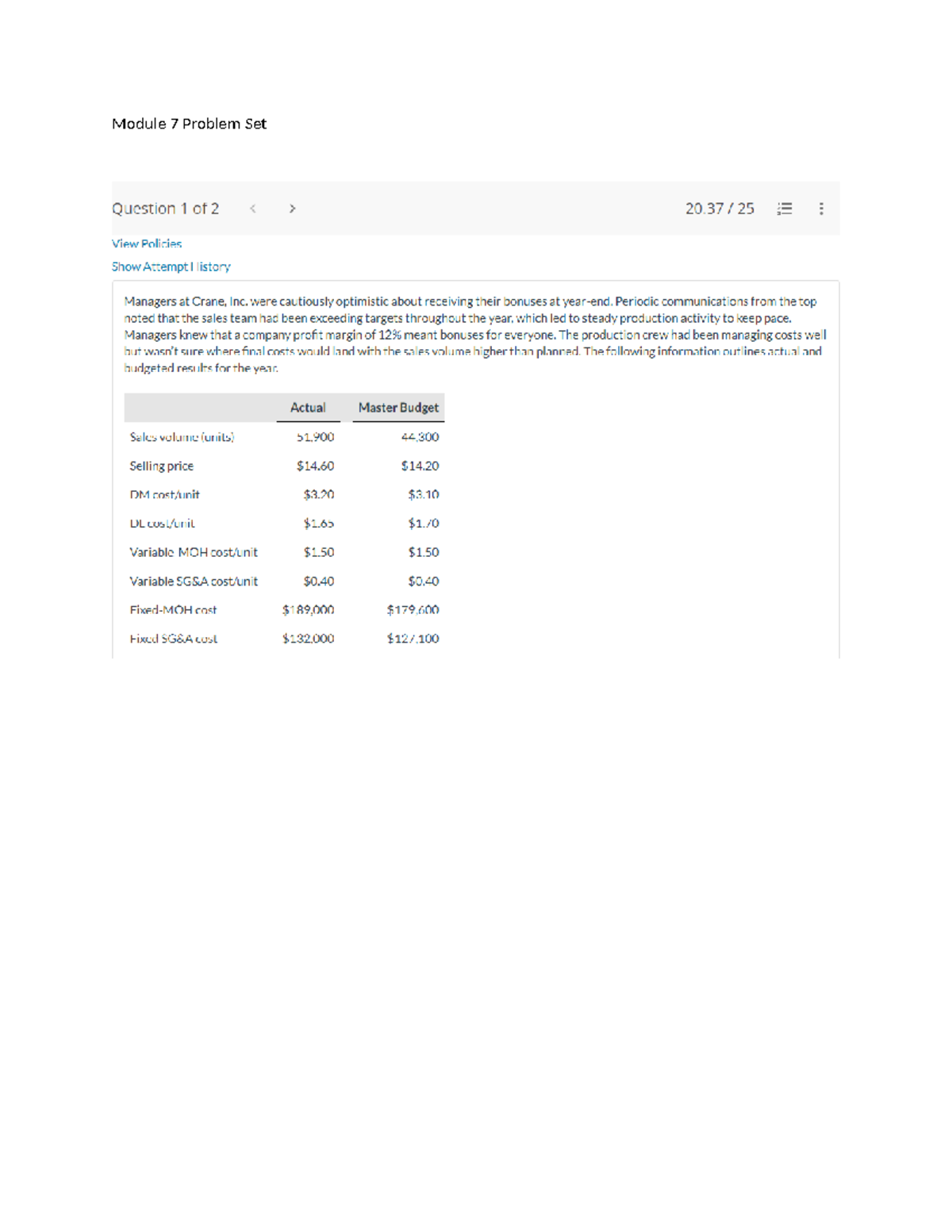
Task: Select the Question 1 of 2 heading
Action: click(165, 209)
